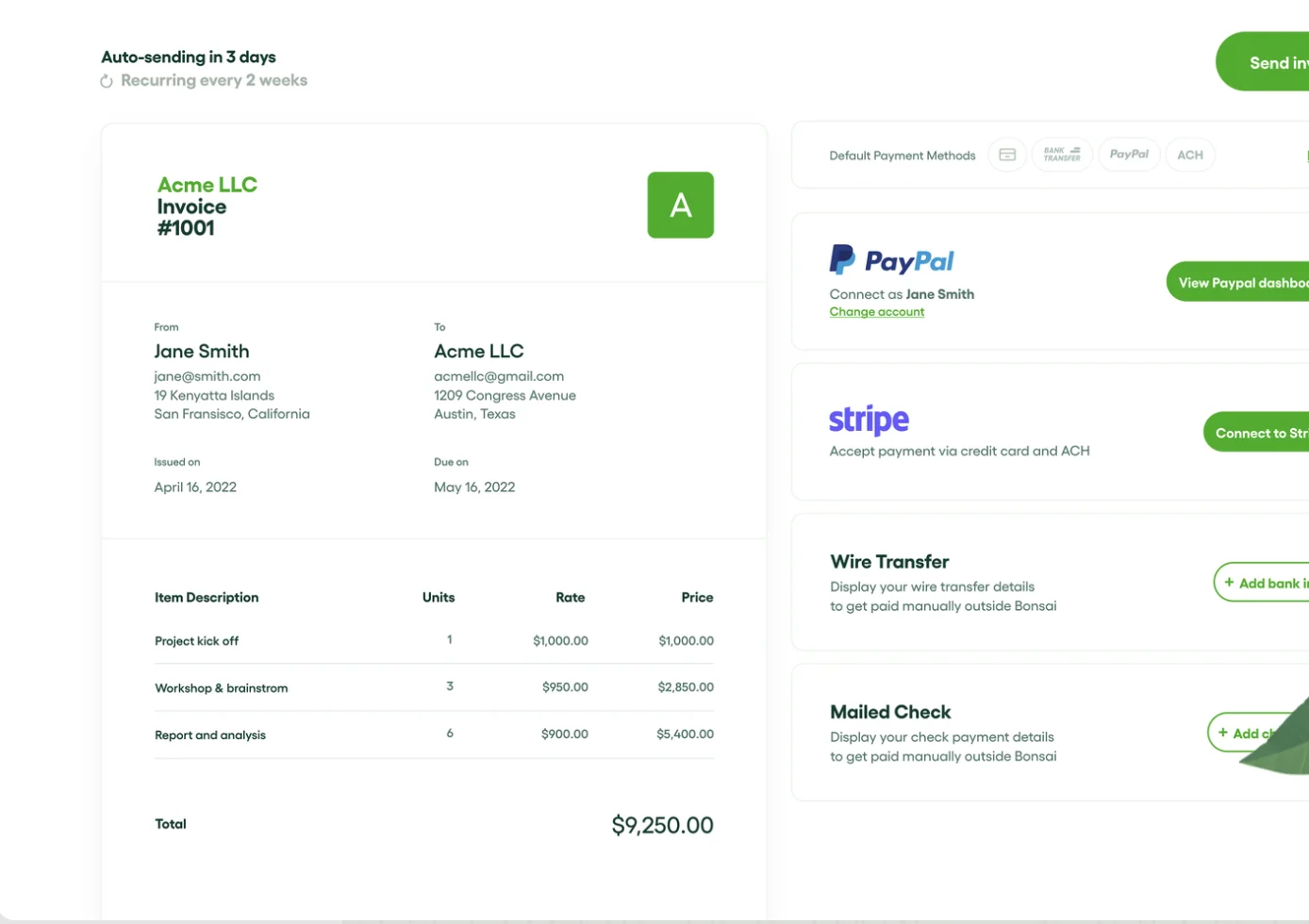Click 'Auto-sending in 3 days' text
The width and height of the screenshot is (1309, 924).
pos(189,57)
